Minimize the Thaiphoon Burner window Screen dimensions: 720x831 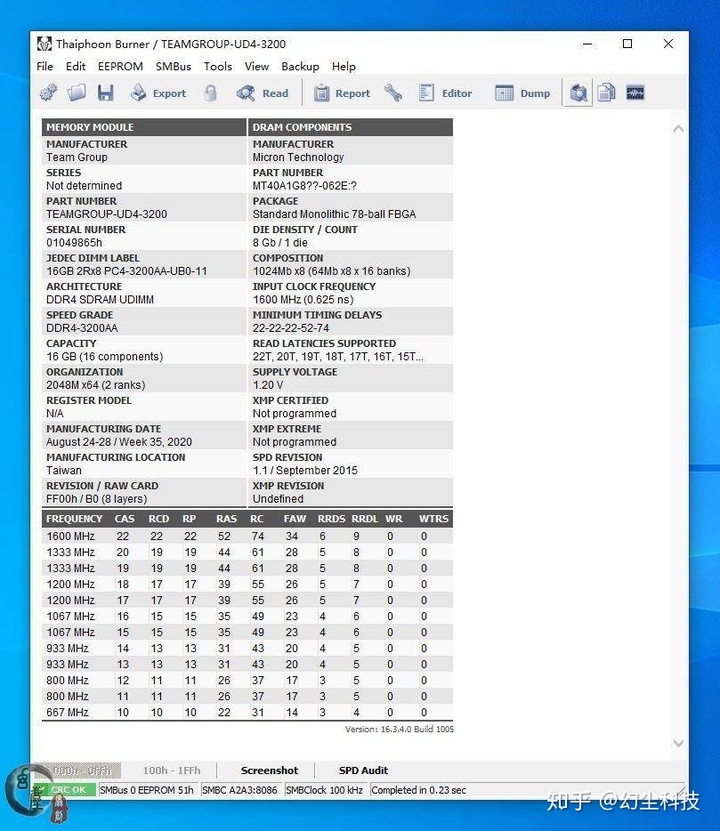coord(587,44)
